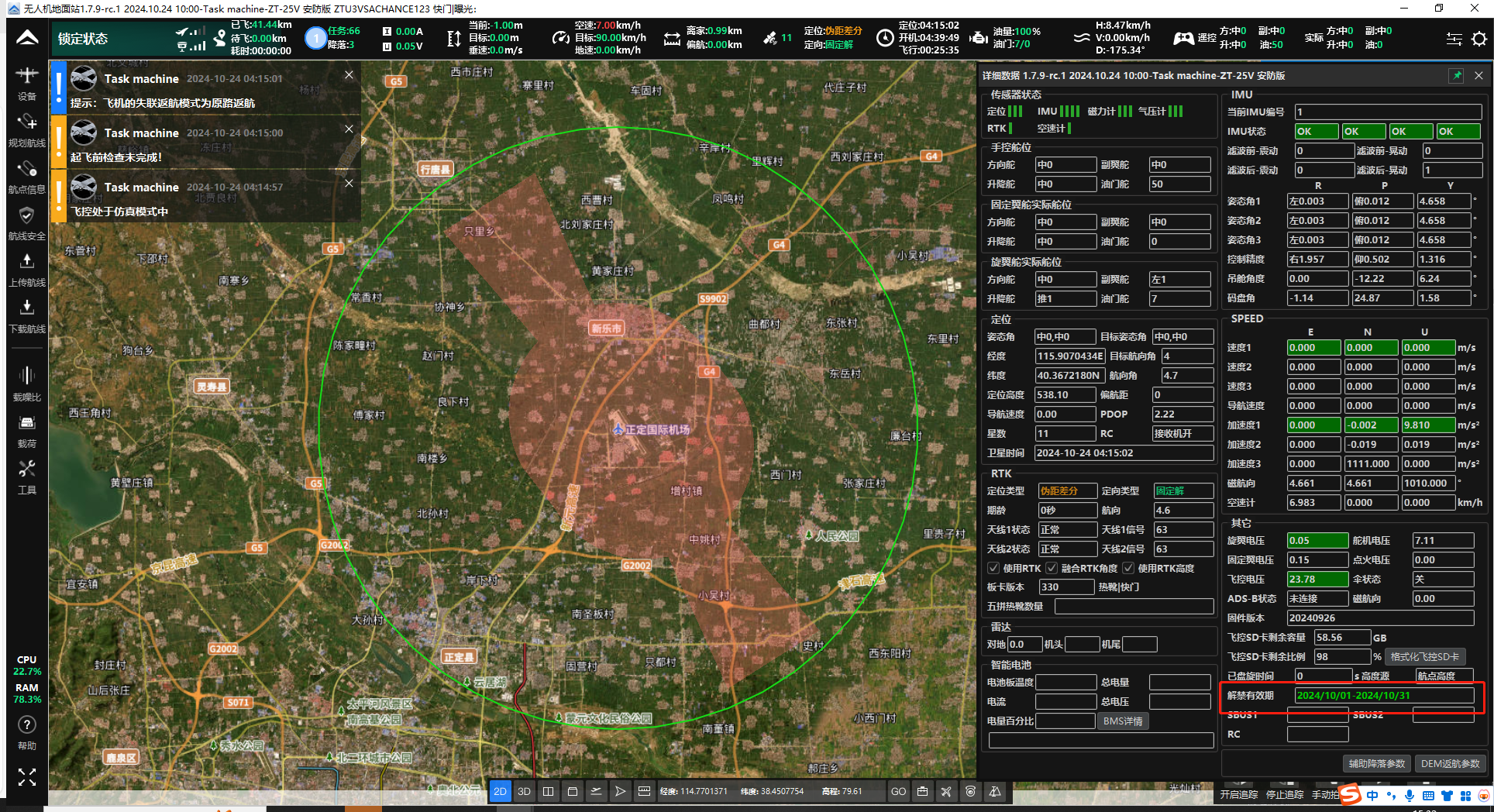
Task: Click the 辅助降落参数 button
Action: click(x=1376, y=763)
